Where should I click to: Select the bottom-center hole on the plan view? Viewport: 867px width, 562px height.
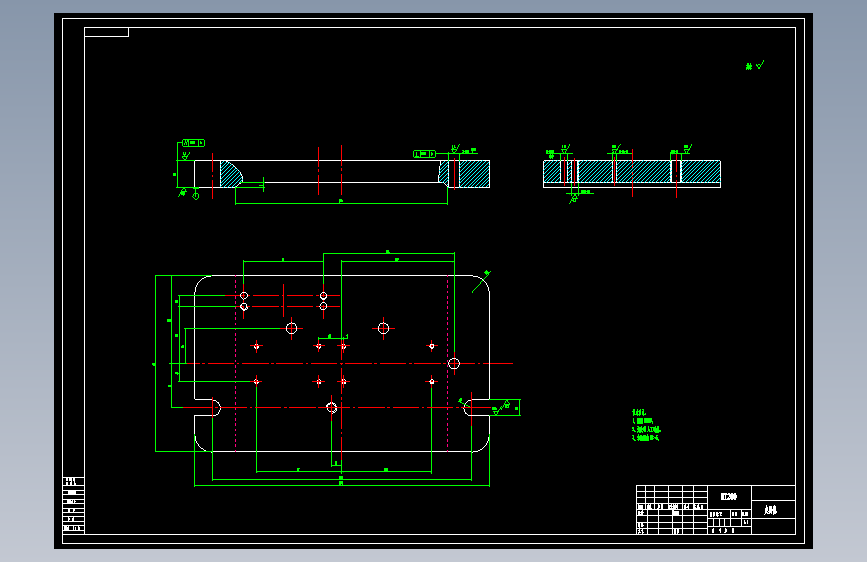point(331,408)
